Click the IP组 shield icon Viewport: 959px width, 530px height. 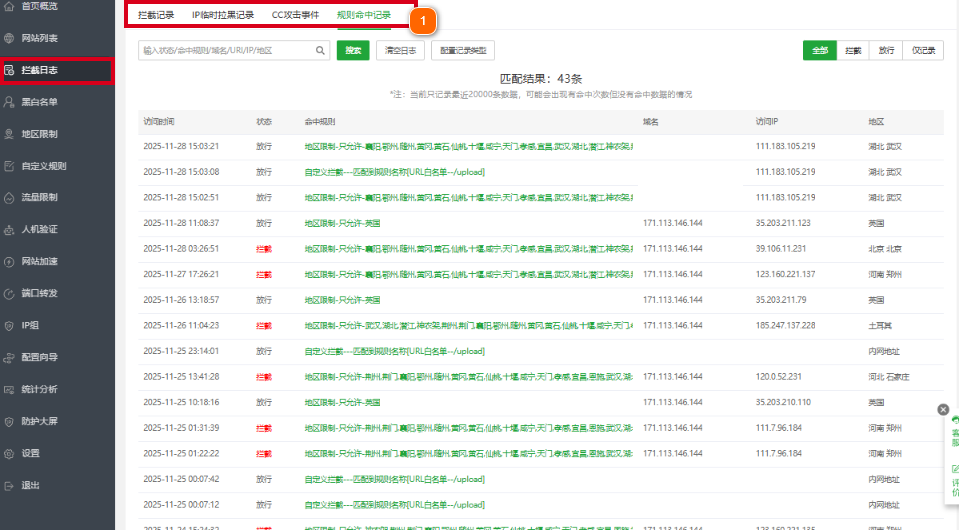tap(9, 326)
